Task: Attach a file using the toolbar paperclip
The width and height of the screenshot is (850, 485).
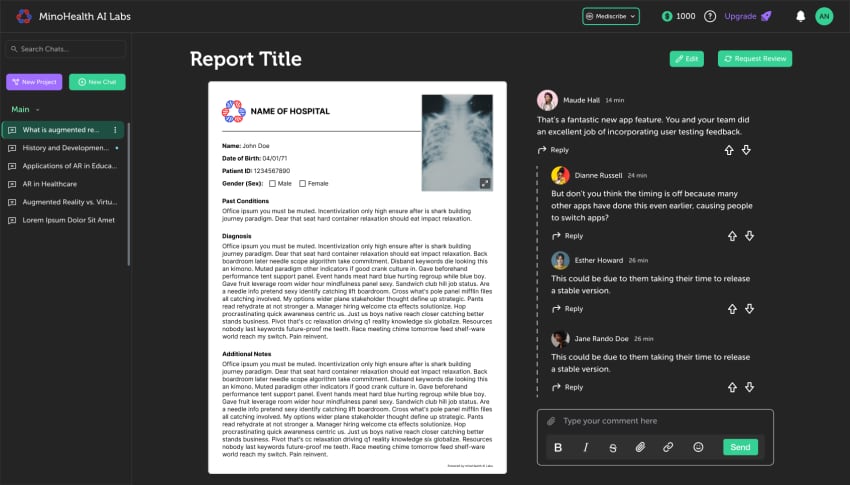Action: click(640, 447)
